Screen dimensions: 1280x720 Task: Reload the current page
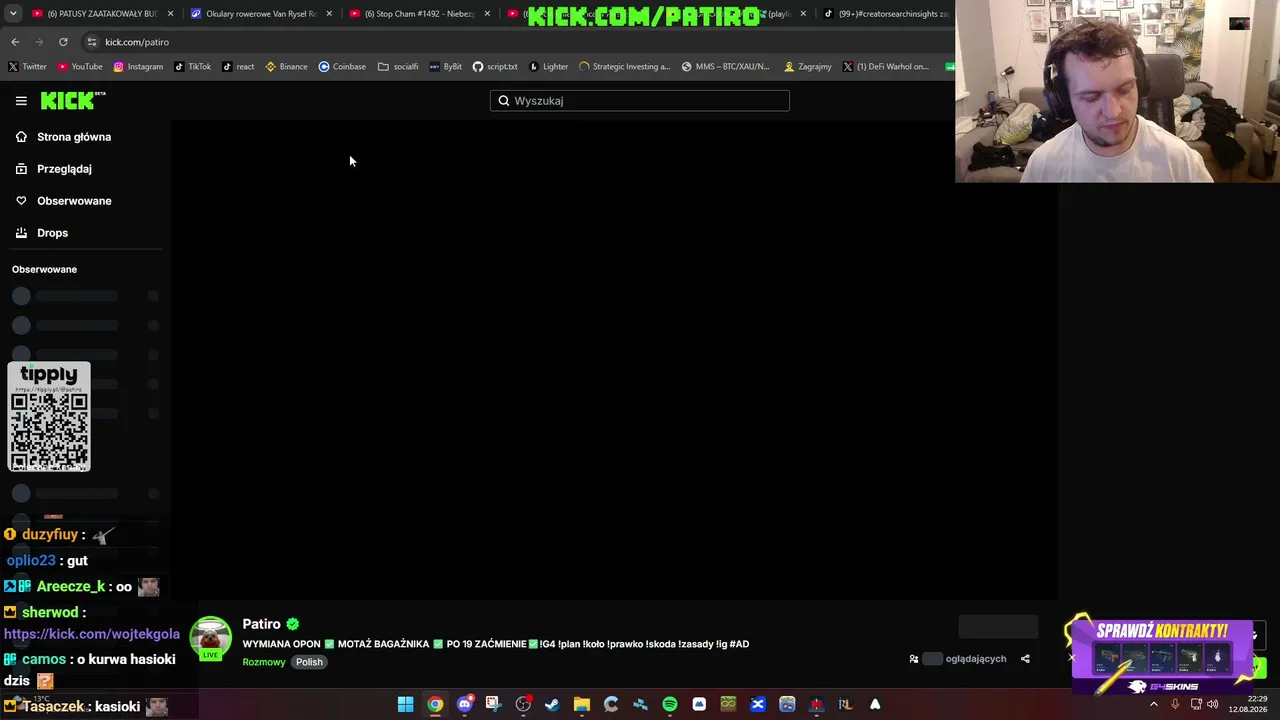click(63, 42)
